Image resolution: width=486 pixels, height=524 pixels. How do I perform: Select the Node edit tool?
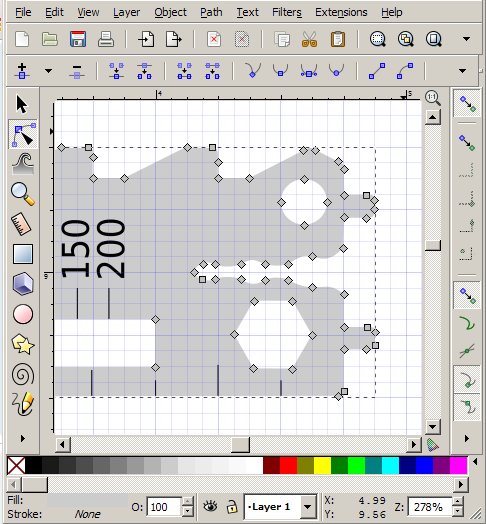tap(23, 134)
